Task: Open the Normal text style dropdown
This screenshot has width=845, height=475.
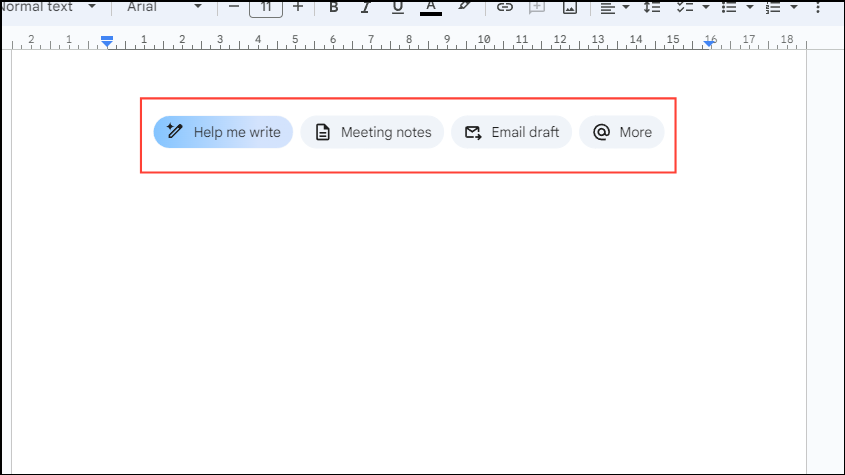Action: (49, 7)
